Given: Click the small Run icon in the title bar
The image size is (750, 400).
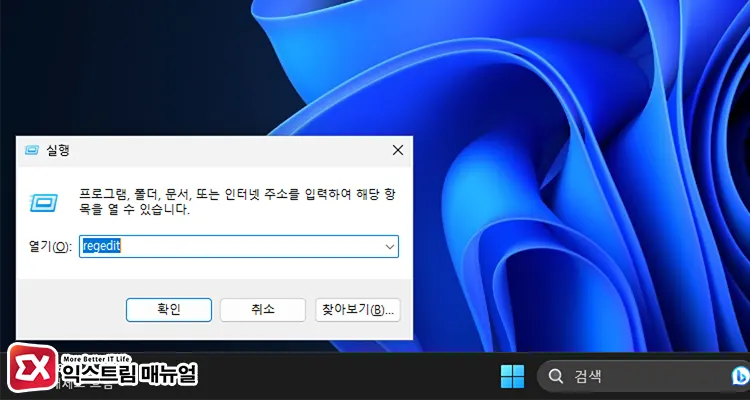Looking at the screenshot, I should click(32, 150).
